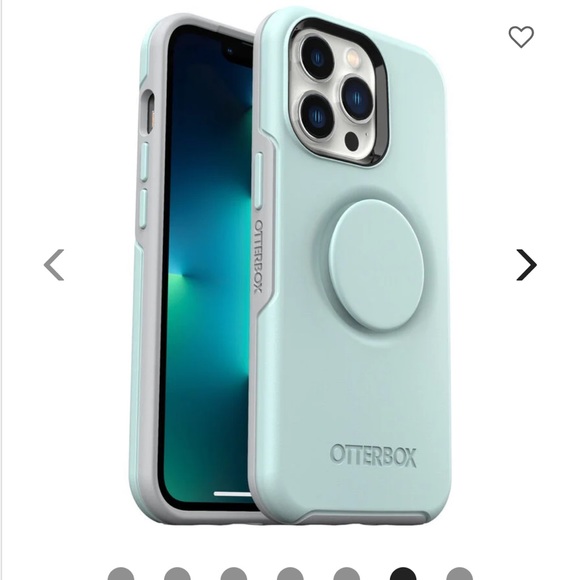Select the second carousel dot indicator
Viewport: 580px width, 580px height.
tap(177, 574)
